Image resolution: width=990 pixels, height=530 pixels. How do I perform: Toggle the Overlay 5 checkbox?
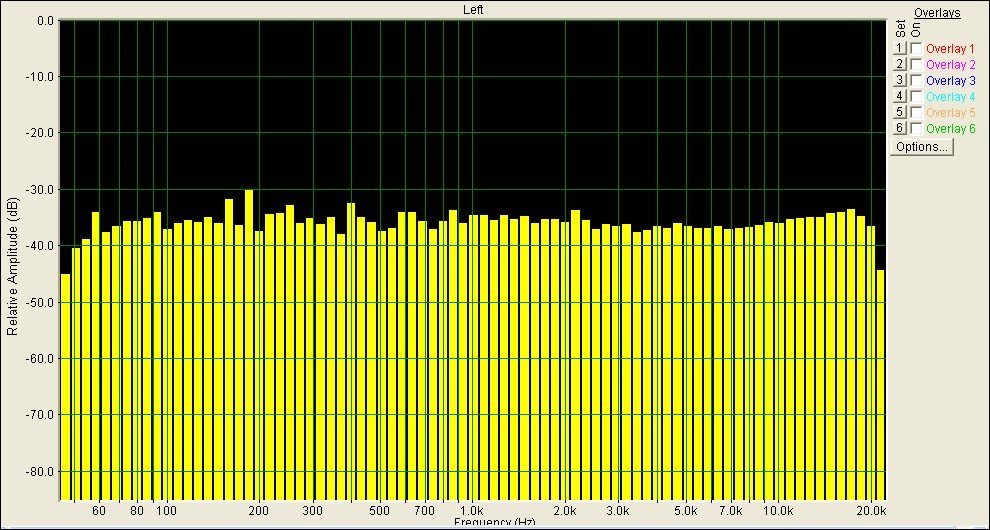(916, 112)
